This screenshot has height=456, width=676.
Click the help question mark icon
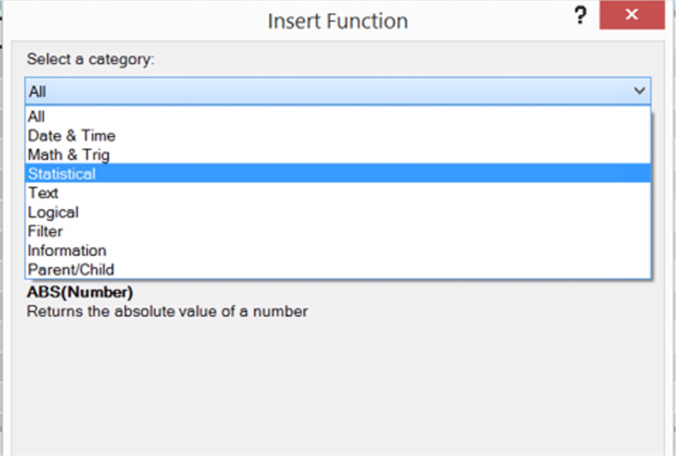(x=579, y=17)
